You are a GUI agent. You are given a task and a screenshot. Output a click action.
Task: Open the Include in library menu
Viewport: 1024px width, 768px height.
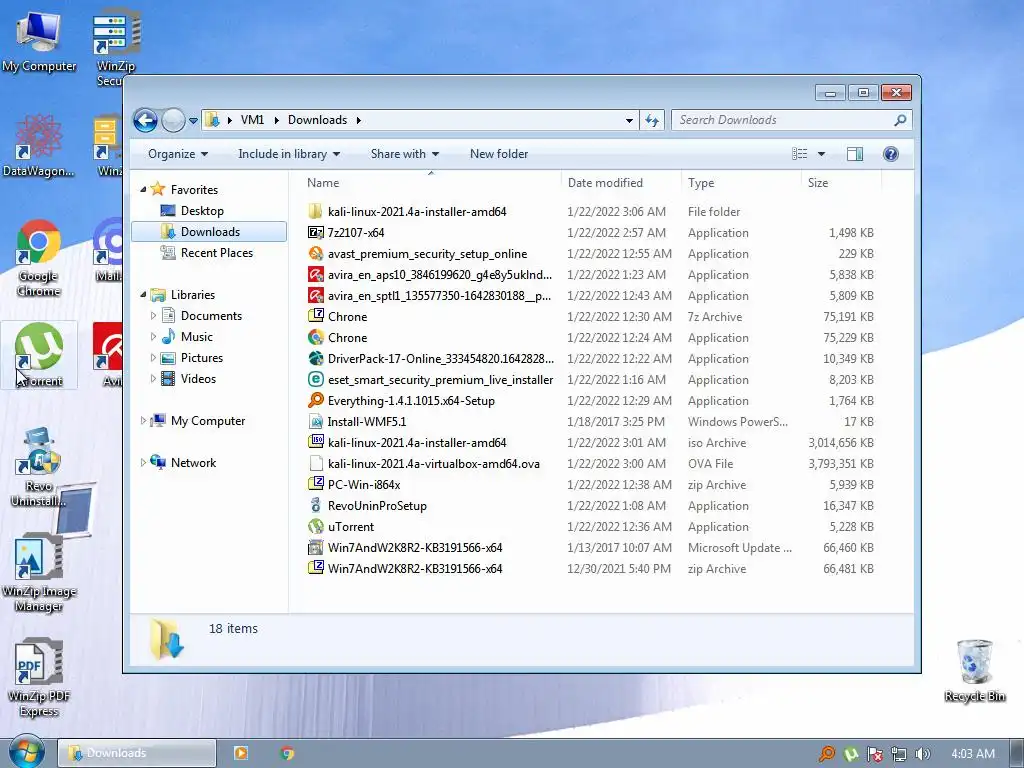(x=289, y=154)
